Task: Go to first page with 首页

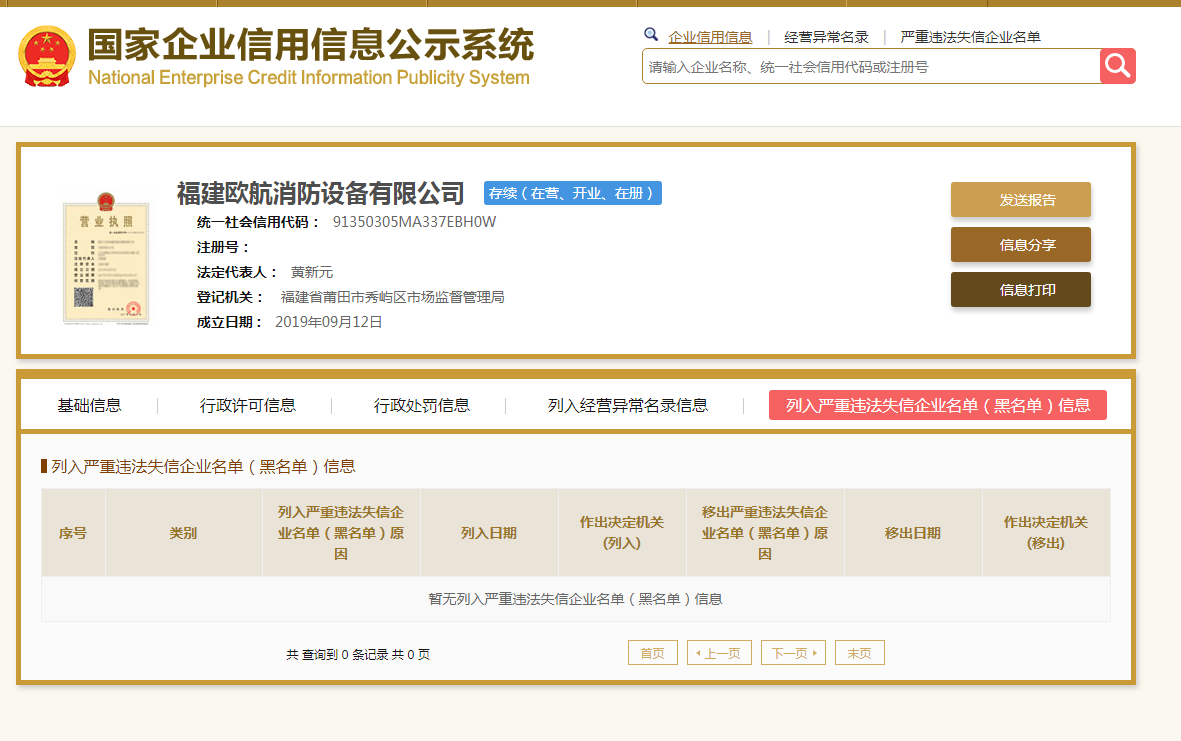Action: [652, 653]
